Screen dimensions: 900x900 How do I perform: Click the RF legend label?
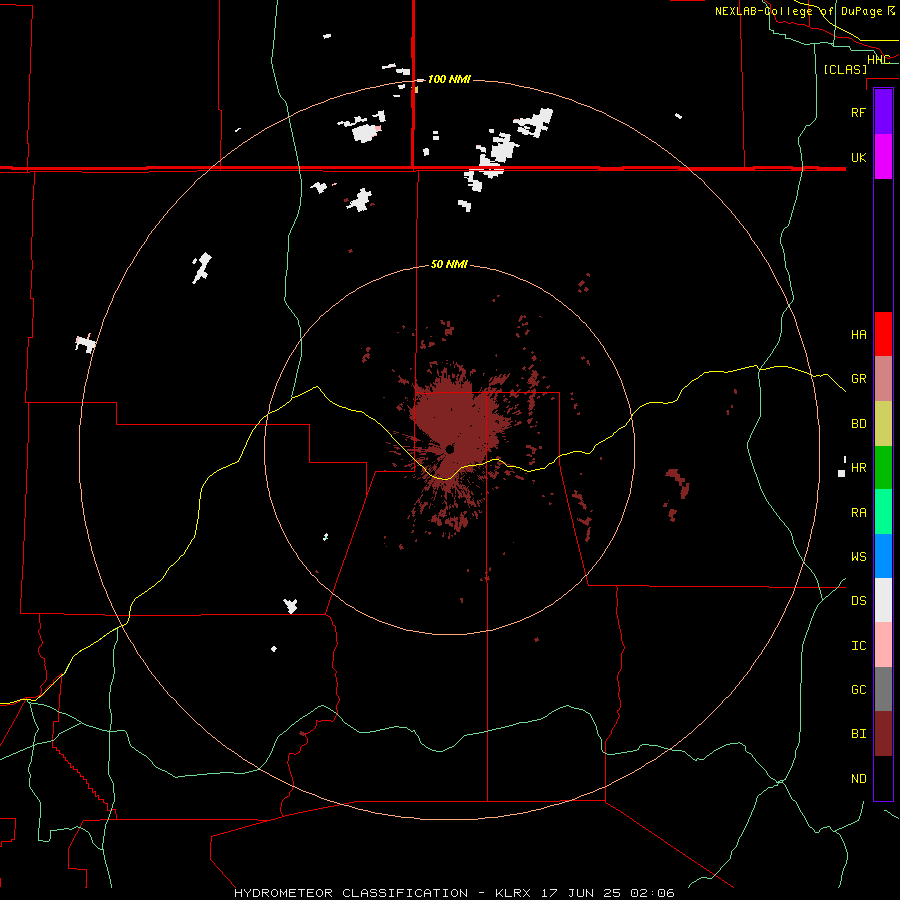[x=858, y=112]
